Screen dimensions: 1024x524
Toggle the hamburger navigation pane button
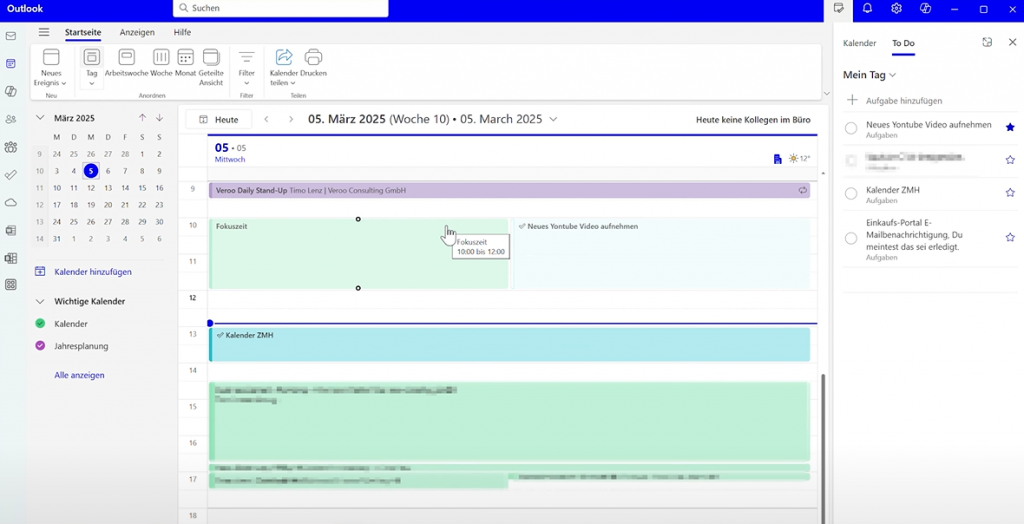point(44,32)
